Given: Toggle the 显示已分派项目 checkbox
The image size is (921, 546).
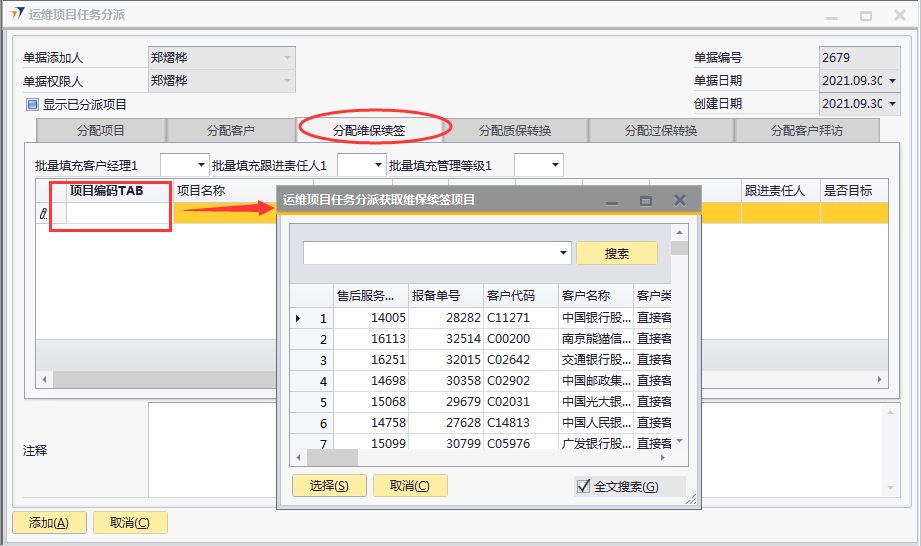Looking at the screenshot, I should pyautogui.click(x=32, y=104).
